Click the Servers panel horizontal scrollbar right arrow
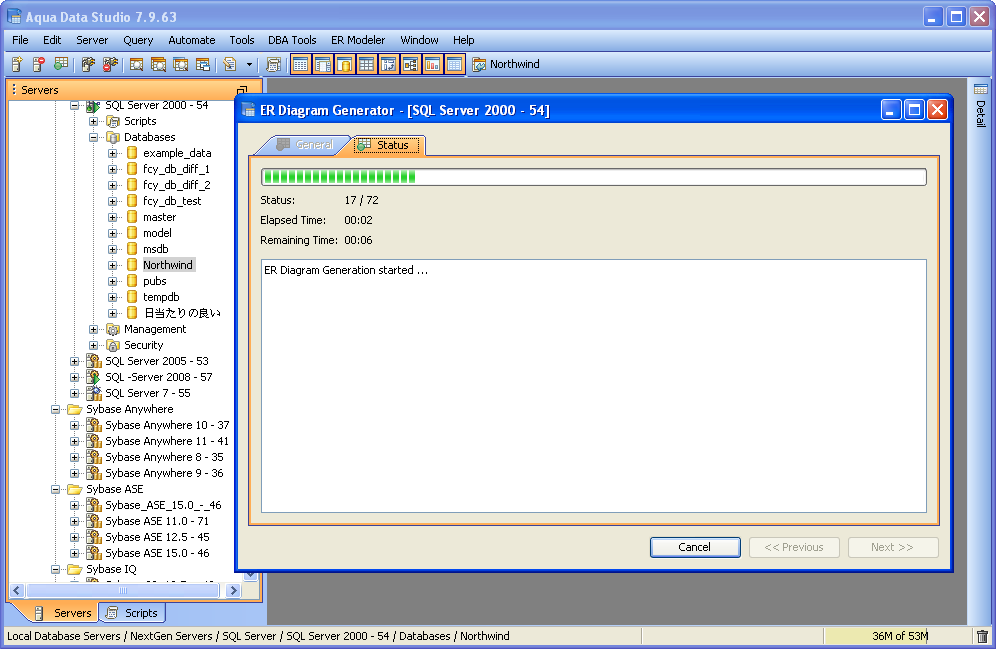 (x=234, y=591)
